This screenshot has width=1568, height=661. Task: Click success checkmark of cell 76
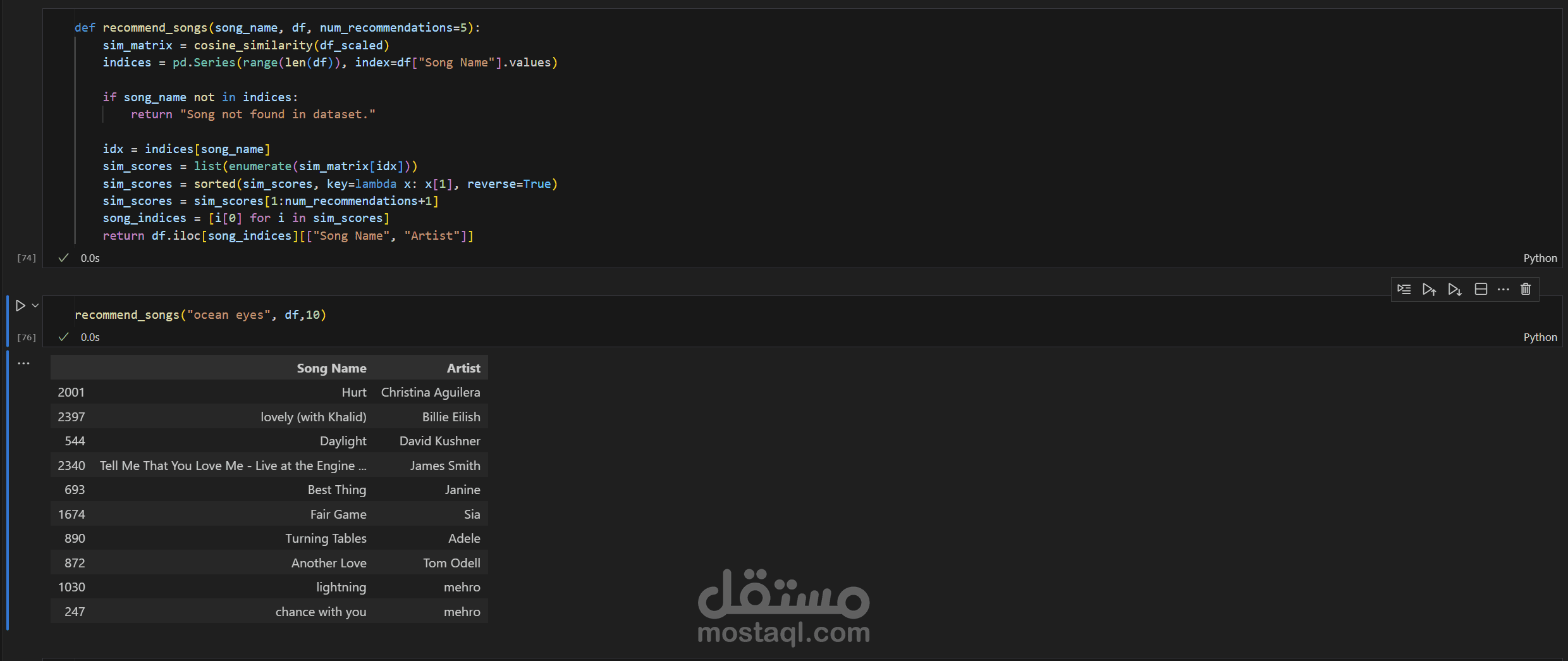pyautogui.click(x=63, y=337)
